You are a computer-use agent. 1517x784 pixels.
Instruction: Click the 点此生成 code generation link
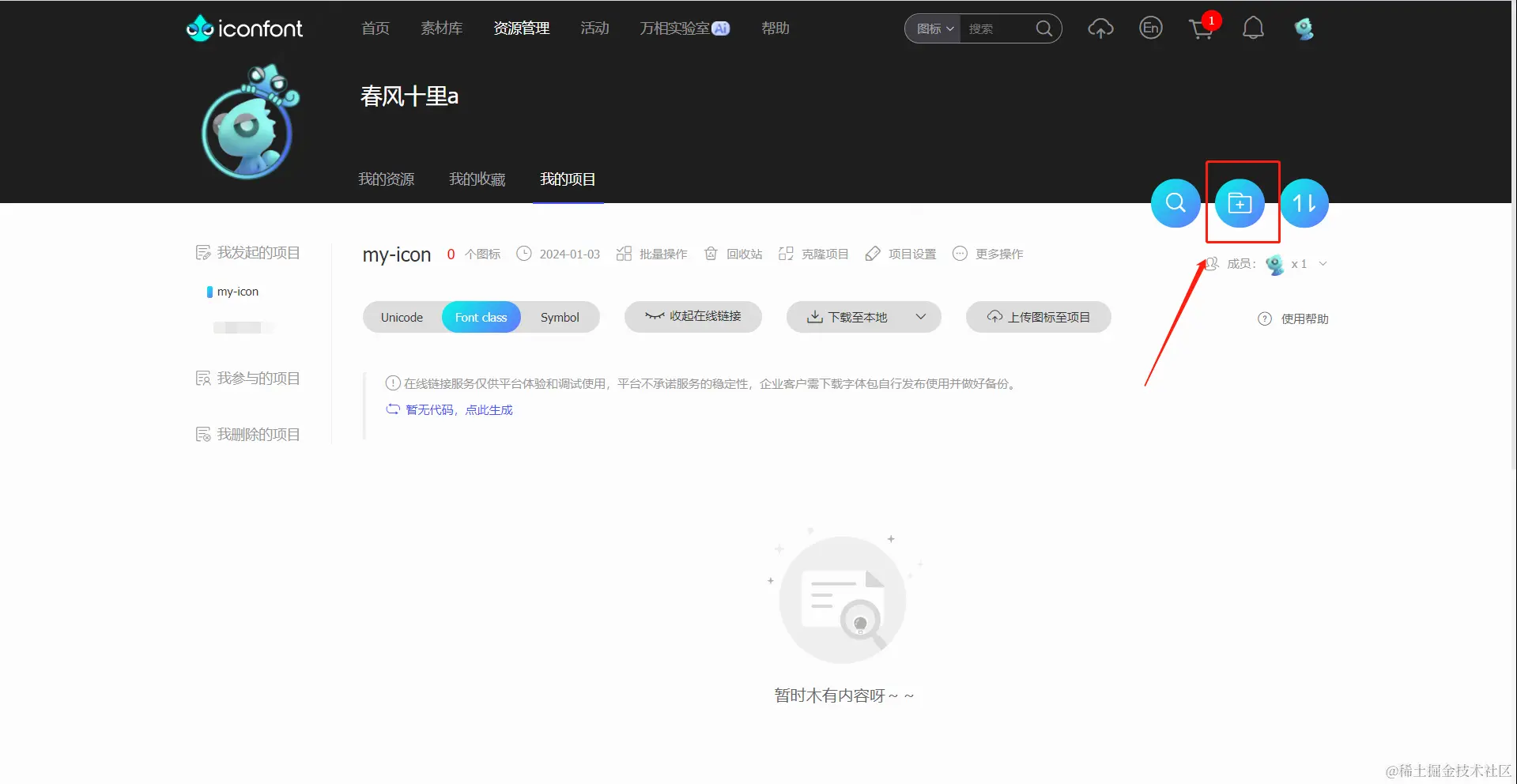[x=488, y=409]
